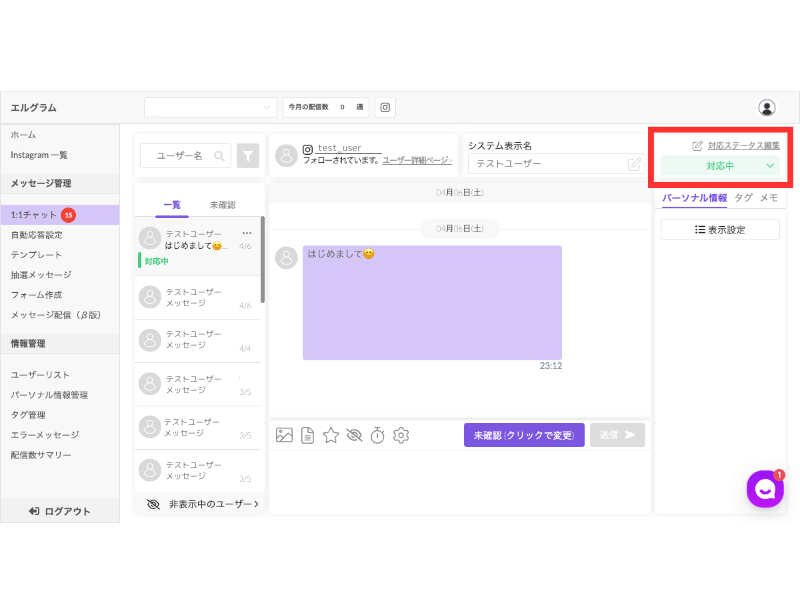
Task: Expand the 対応中 status dropdown
Action: (720, 166)
